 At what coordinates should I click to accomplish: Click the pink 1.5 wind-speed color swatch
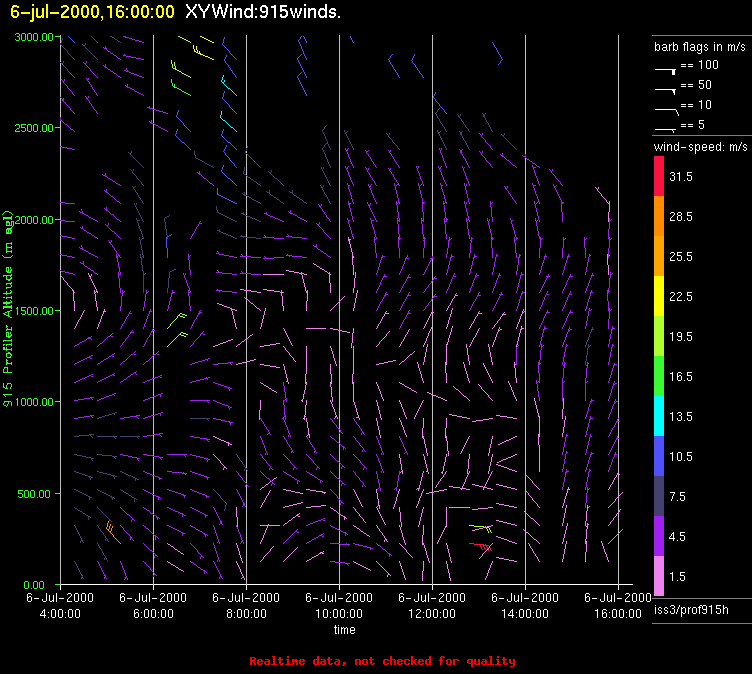coord(659,576)
